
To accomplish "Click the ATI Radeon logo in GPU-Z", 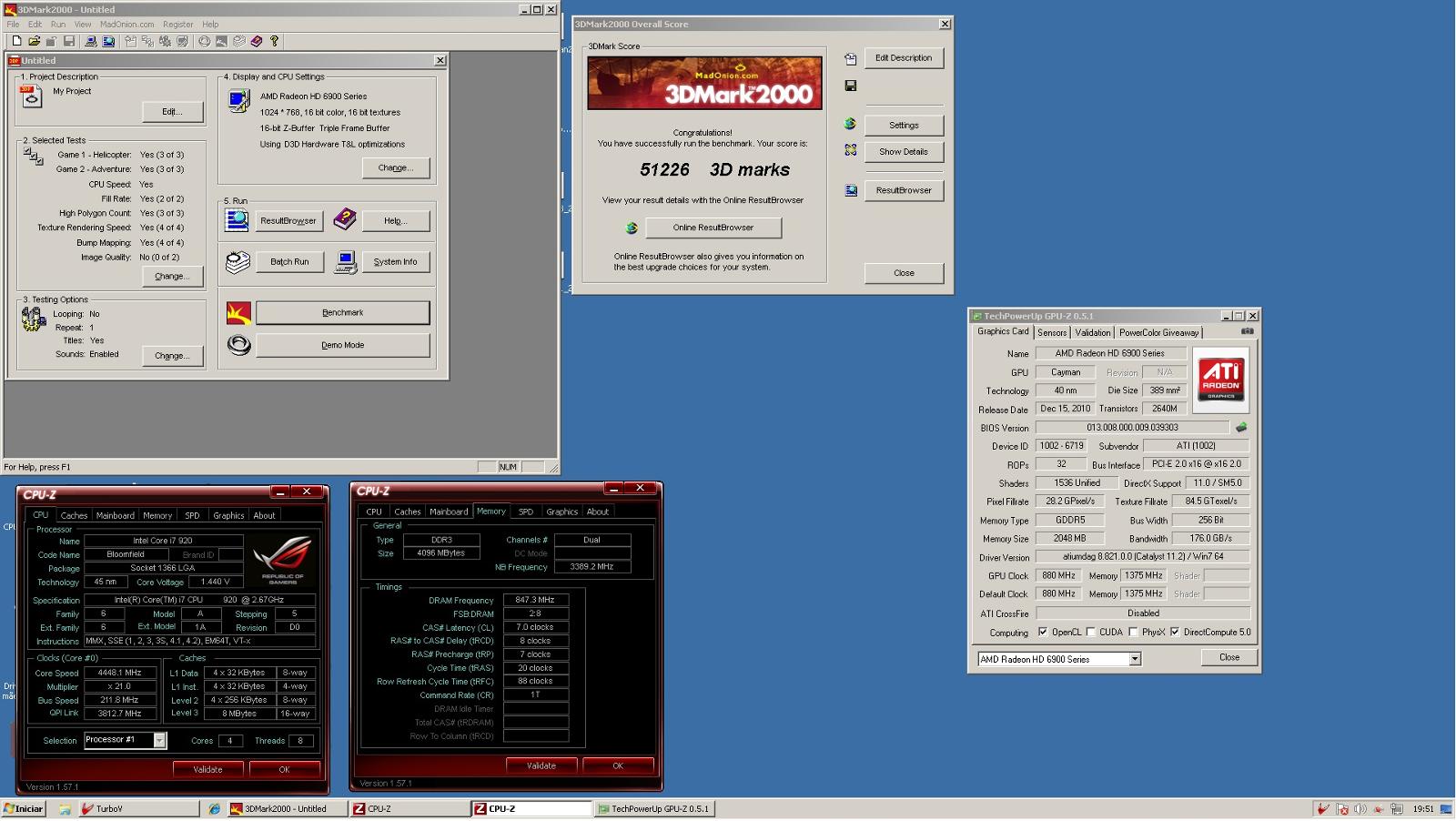I will [1220, 380].
